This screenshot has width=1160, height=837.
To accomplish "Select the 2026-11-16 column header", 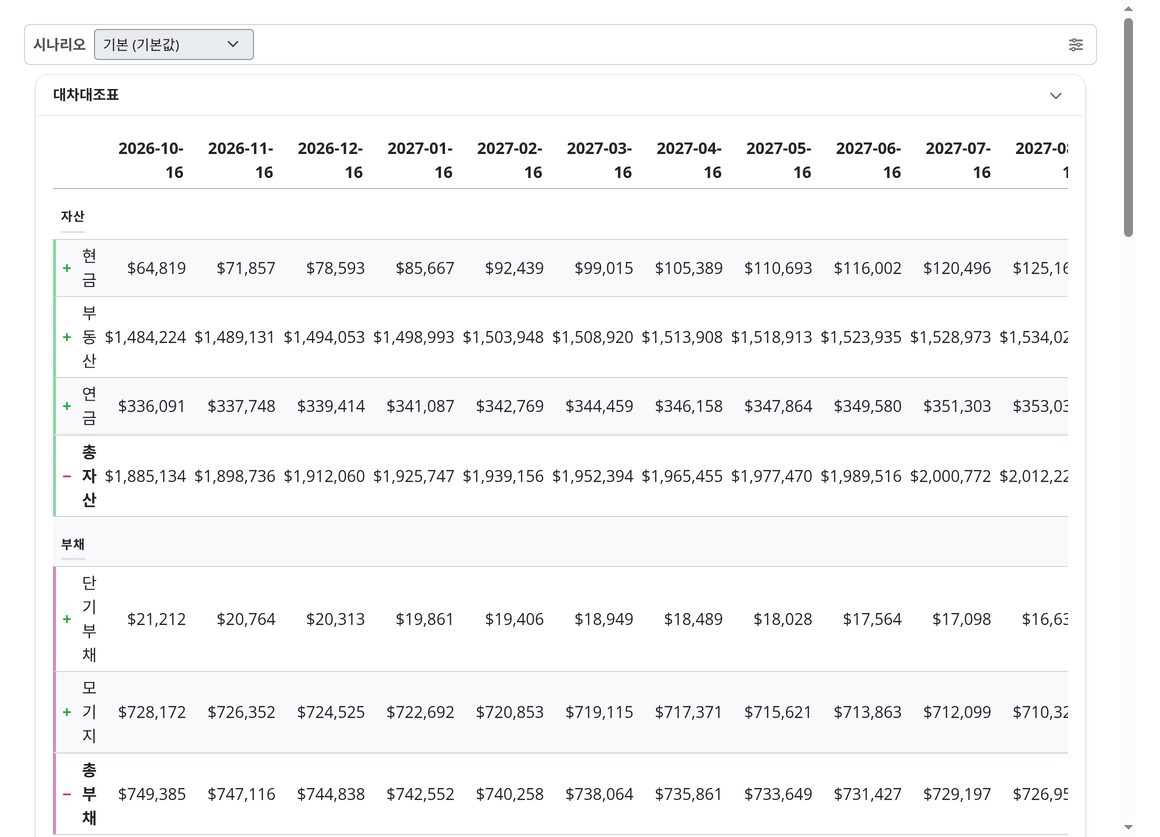I will coord(240,160).
